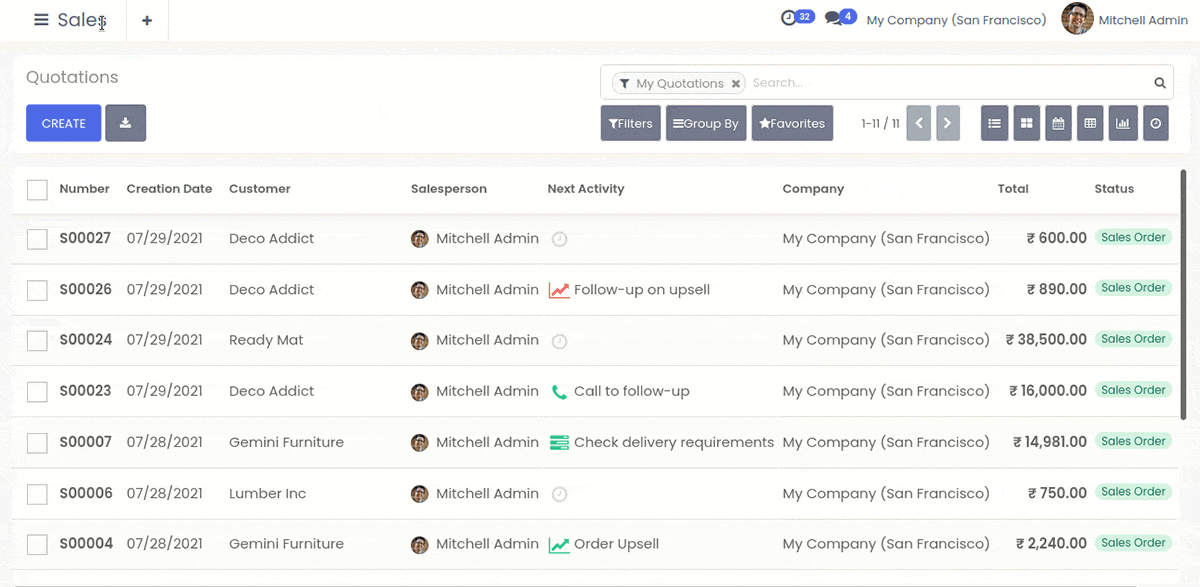Switch to Pivot table view icon
The height and width of the screenshot is (587, 1200).
[x=1090, y=123]
